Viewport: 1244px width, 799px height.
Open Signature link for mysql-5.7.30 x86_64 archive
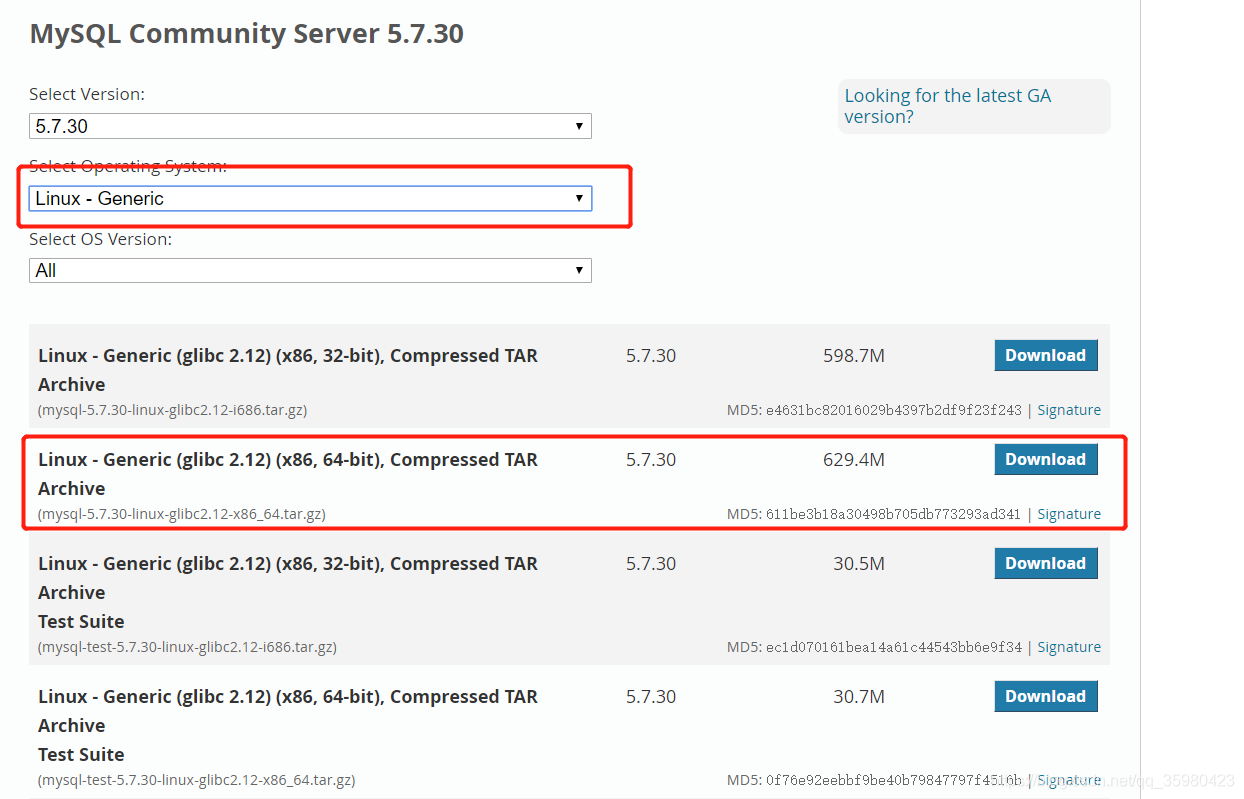click(1069, 514)
